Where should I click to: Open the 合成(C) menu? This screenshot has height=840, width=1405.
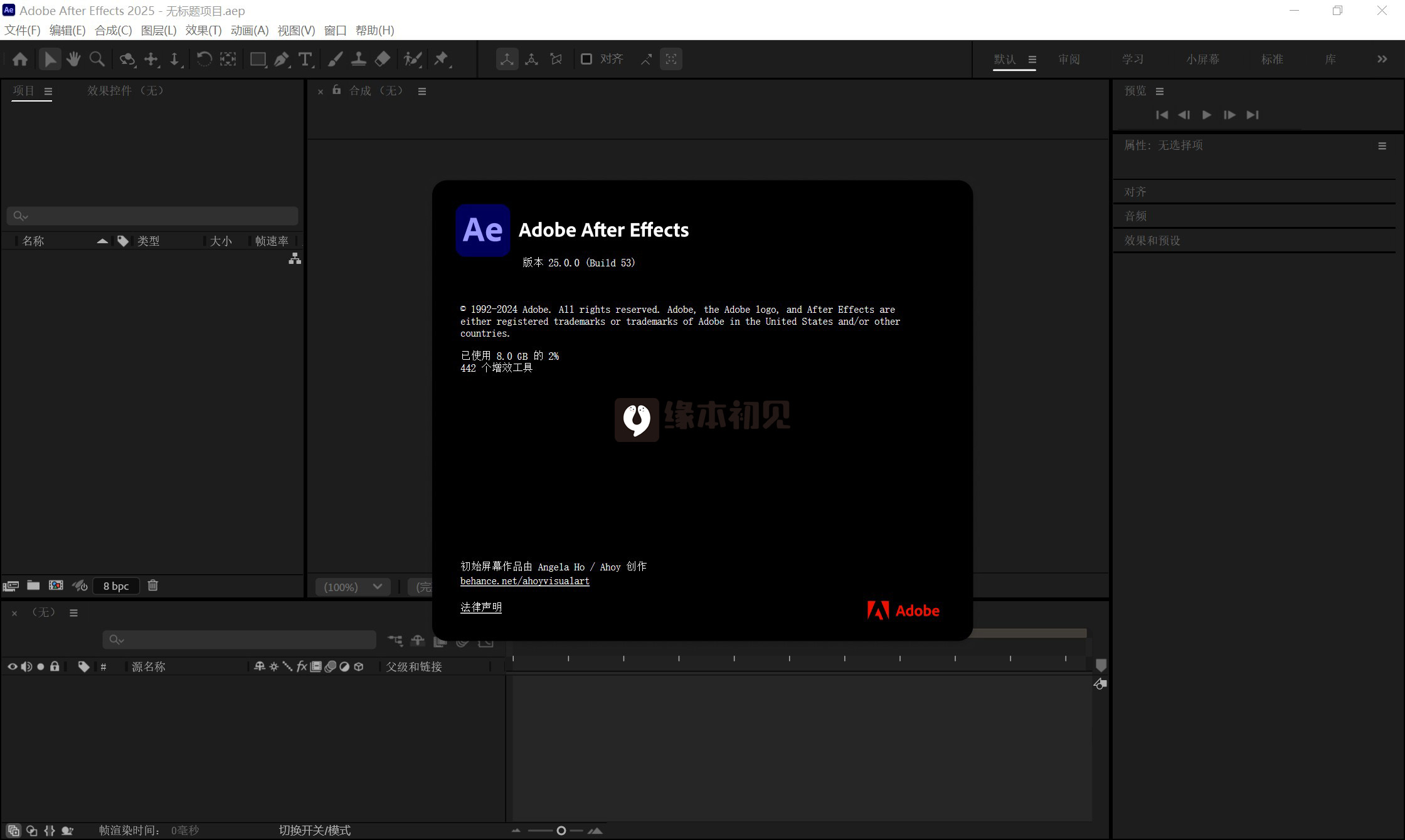113,30
